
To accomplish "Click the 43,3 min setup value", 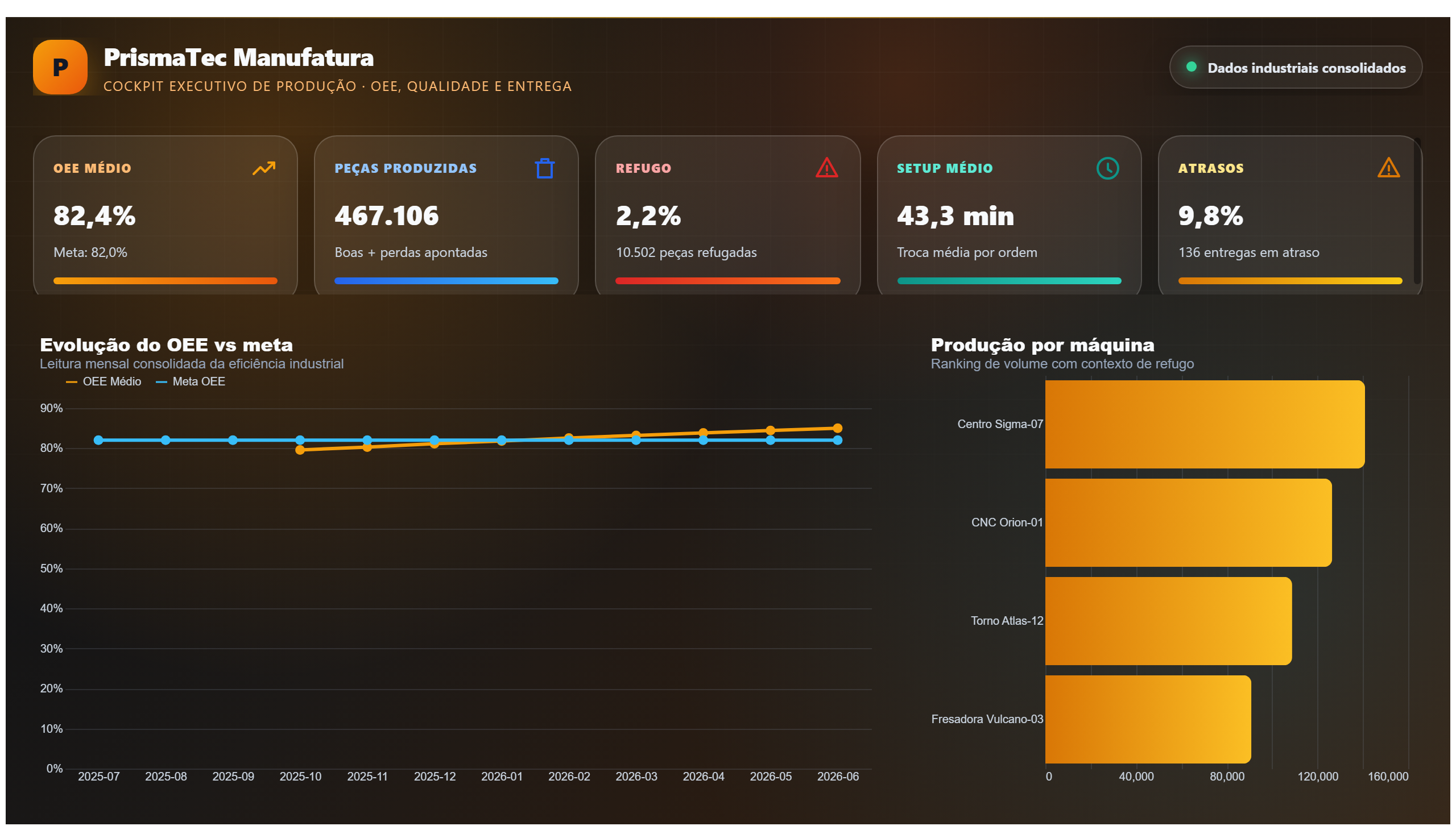I will (x=956, y=216).
